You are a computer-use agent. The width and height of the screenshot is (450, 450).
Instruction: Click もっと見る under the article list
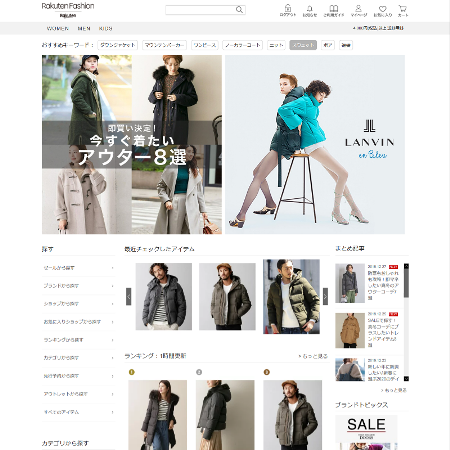coord(394,390)
